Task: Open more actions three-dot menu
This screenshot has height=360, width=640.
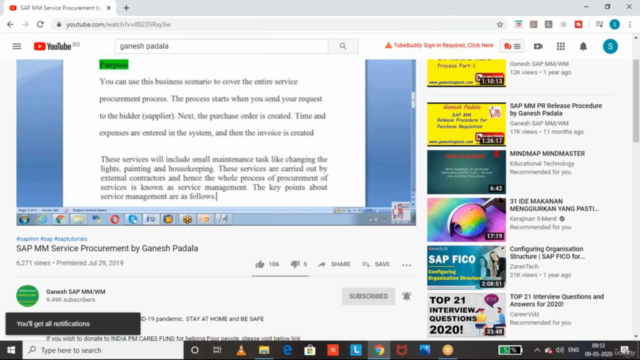Action: coord(406,265)
